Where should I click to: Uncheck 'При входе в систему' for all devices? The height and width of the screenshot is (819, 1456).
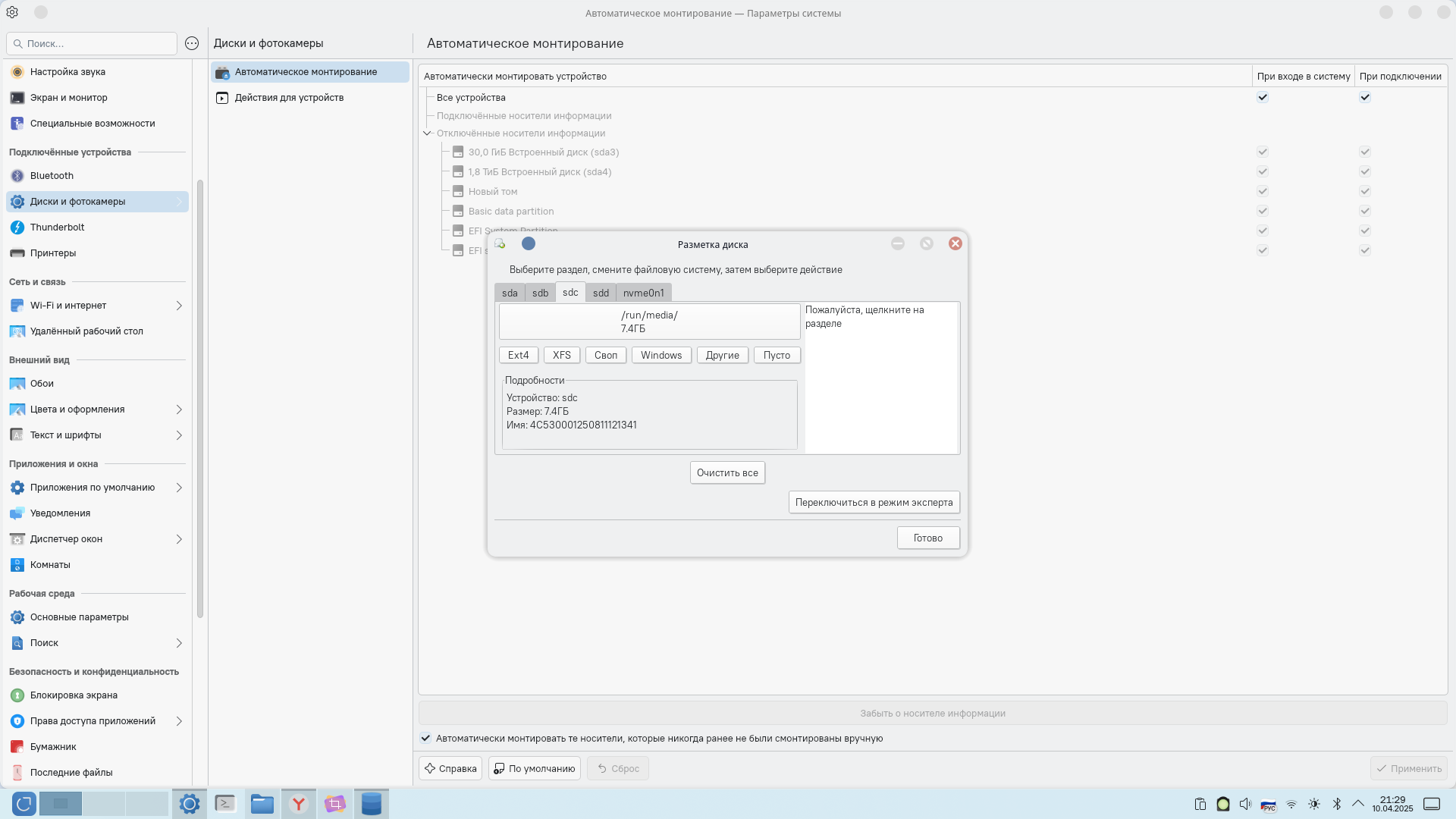click(1263, 97)
